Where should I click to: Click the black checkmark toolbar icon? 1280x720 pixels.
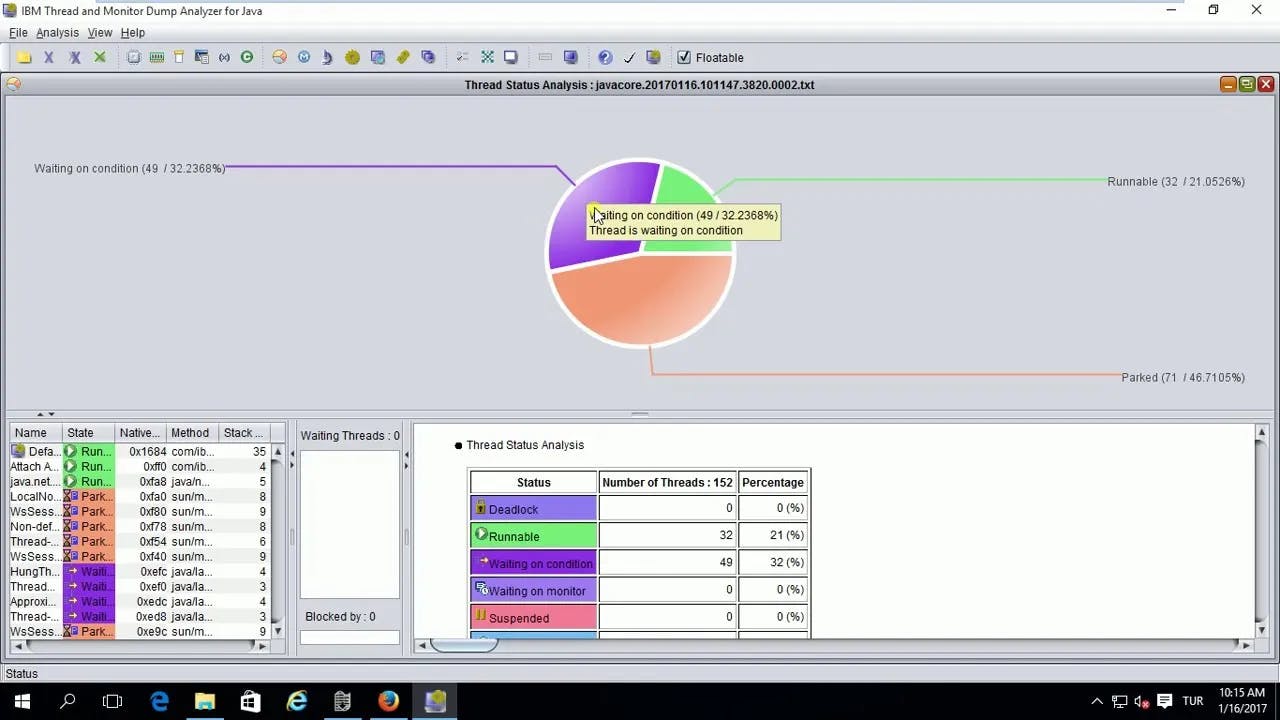(x=629, y=58)
